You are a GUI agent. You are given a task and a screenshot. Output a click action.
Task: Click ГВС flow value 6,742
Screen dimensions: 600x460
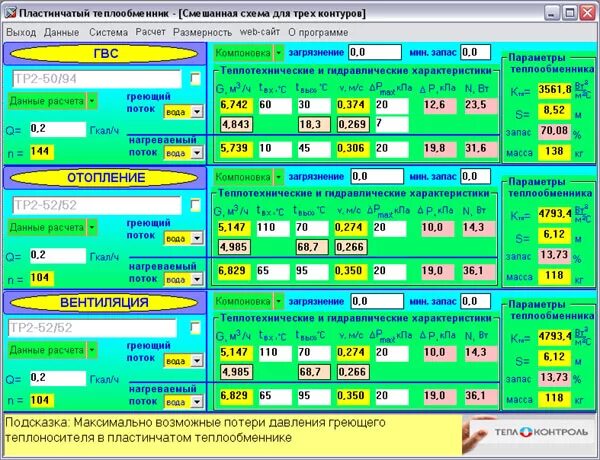tap(236, 105)
